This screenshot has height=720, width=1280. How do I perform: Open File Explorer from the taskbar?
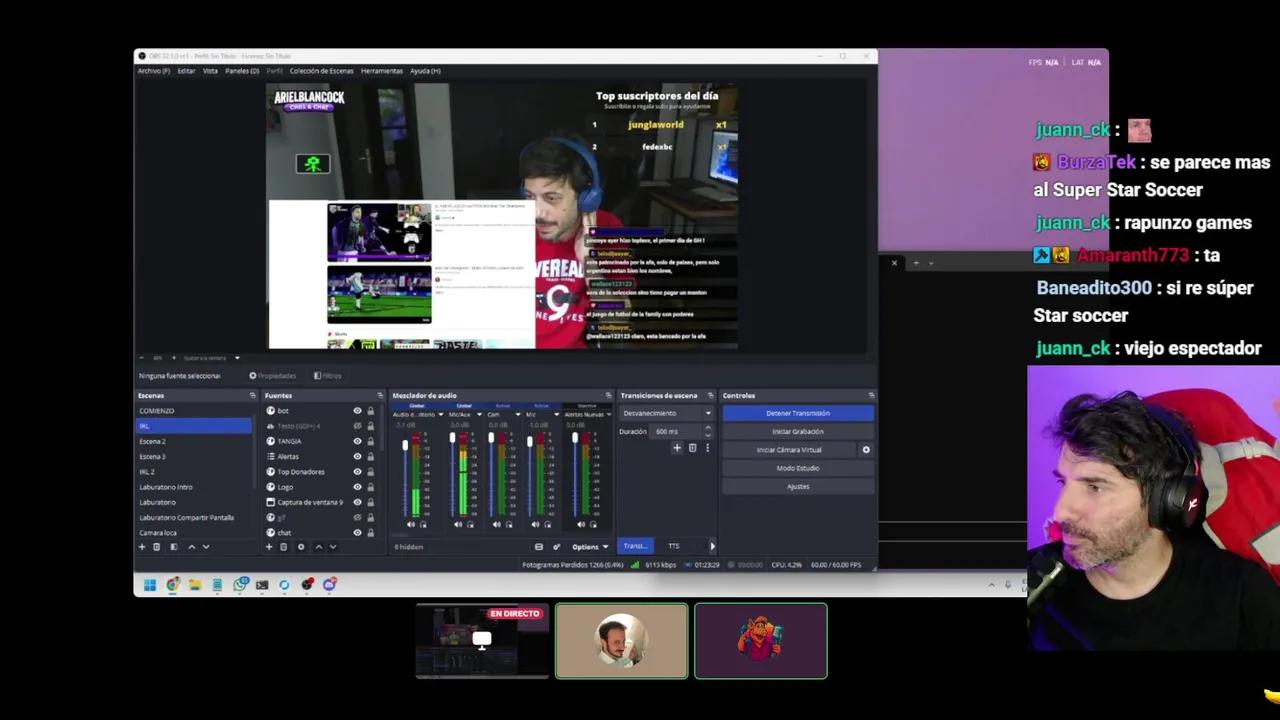pyautogui.click(x=195, y=585)
